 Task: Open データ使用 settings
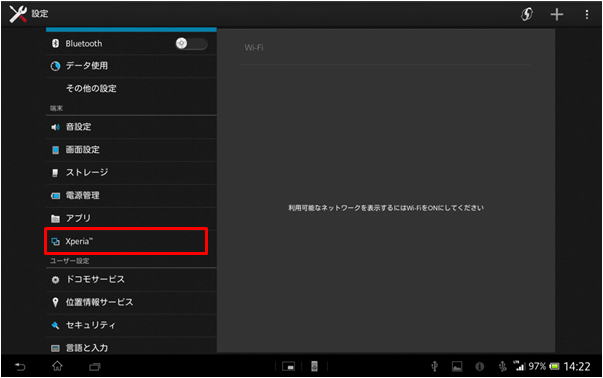click(131, 66)
